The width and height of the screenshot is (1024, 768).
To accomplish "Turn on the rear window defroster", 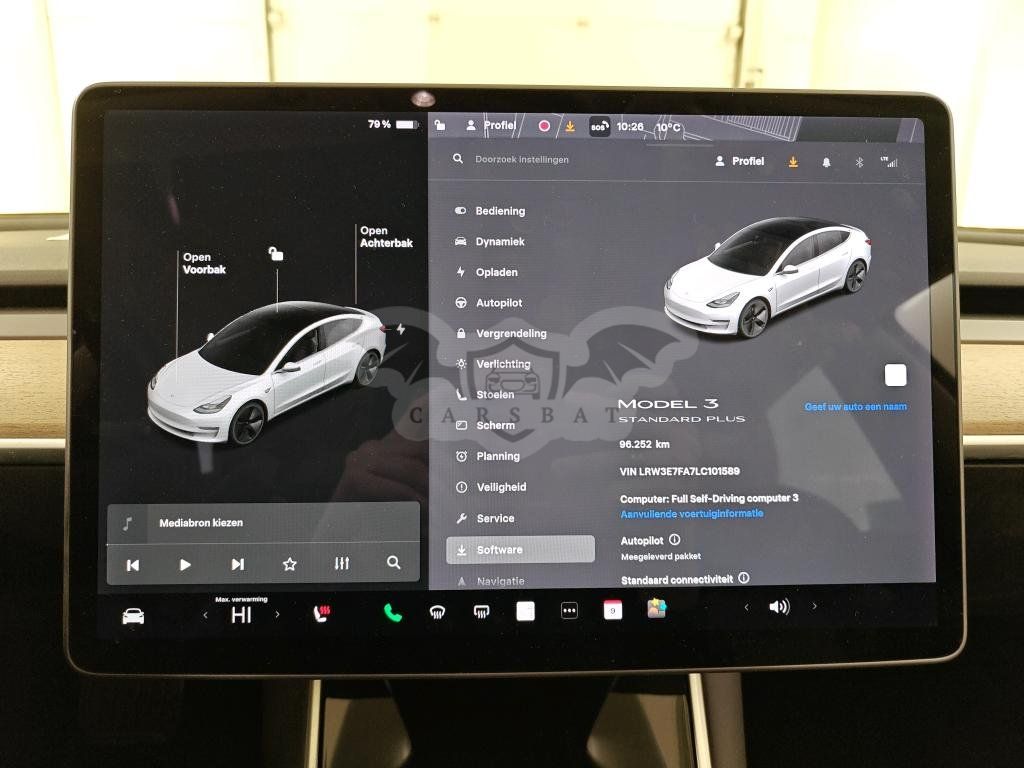I will click(x=481, y=611).
